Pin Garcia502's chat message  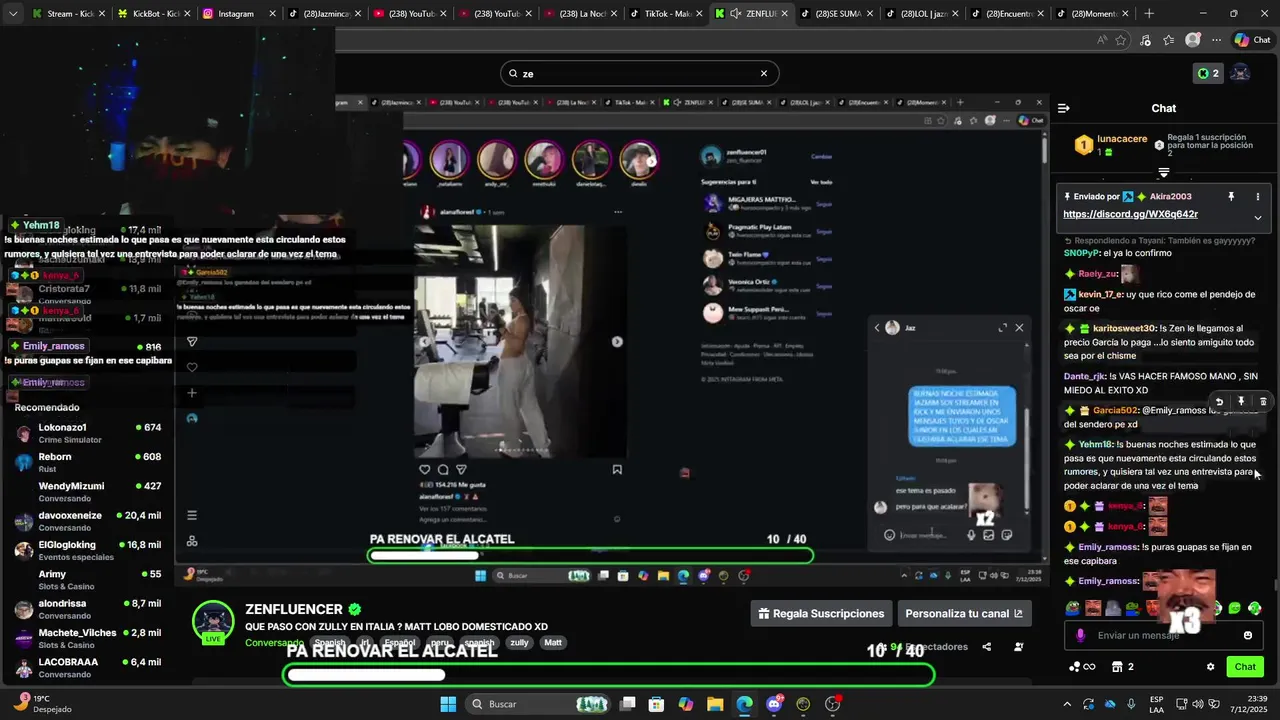1241,401
